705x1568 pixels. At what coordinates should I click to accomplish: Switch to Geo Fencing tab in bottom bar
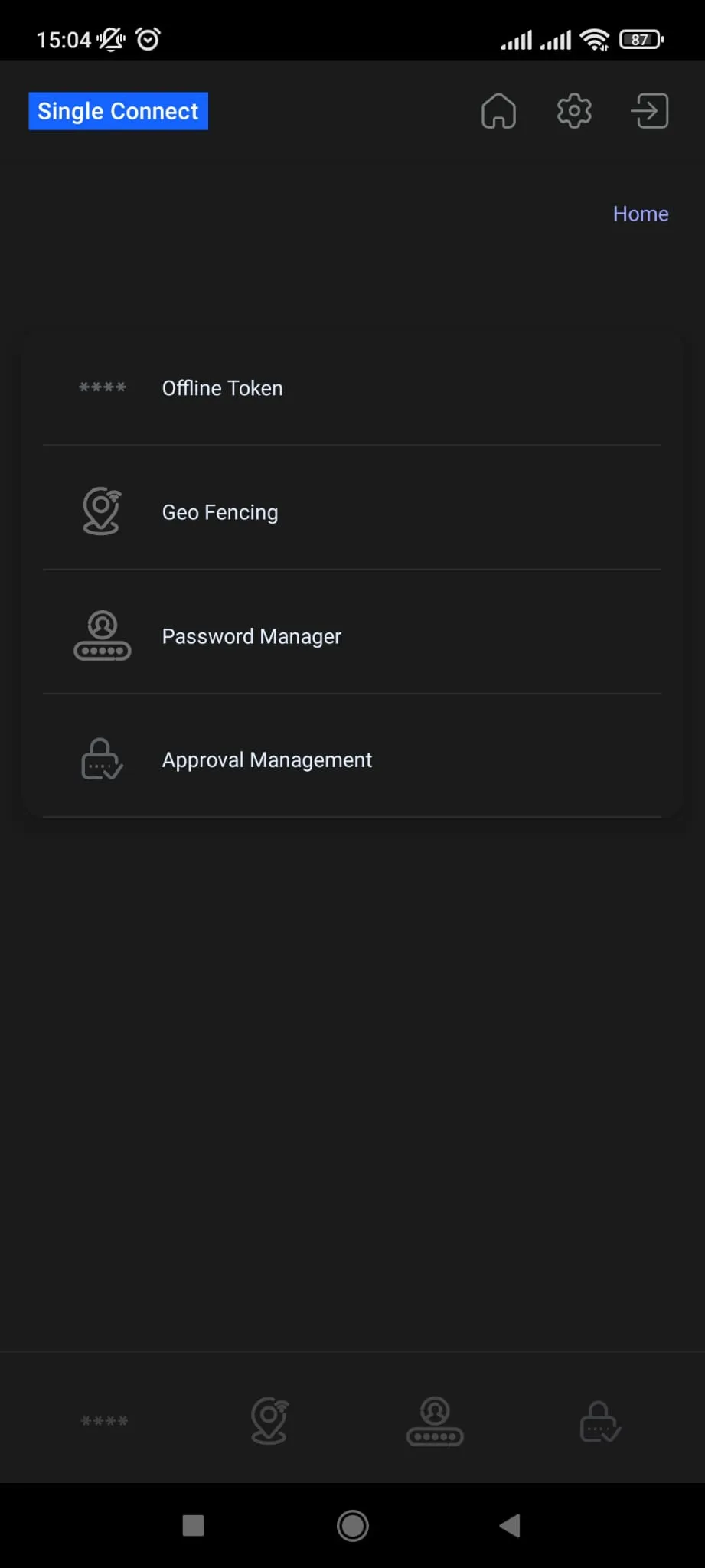pos(269,1421)
